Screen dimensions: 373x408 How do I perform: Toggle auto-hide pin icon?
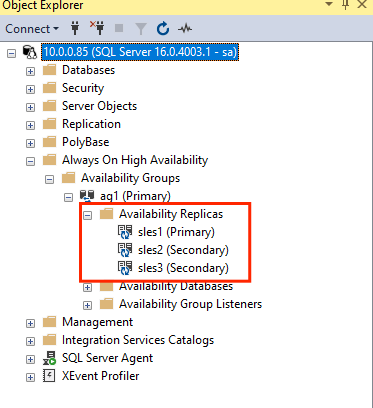[x=346, y=4]
